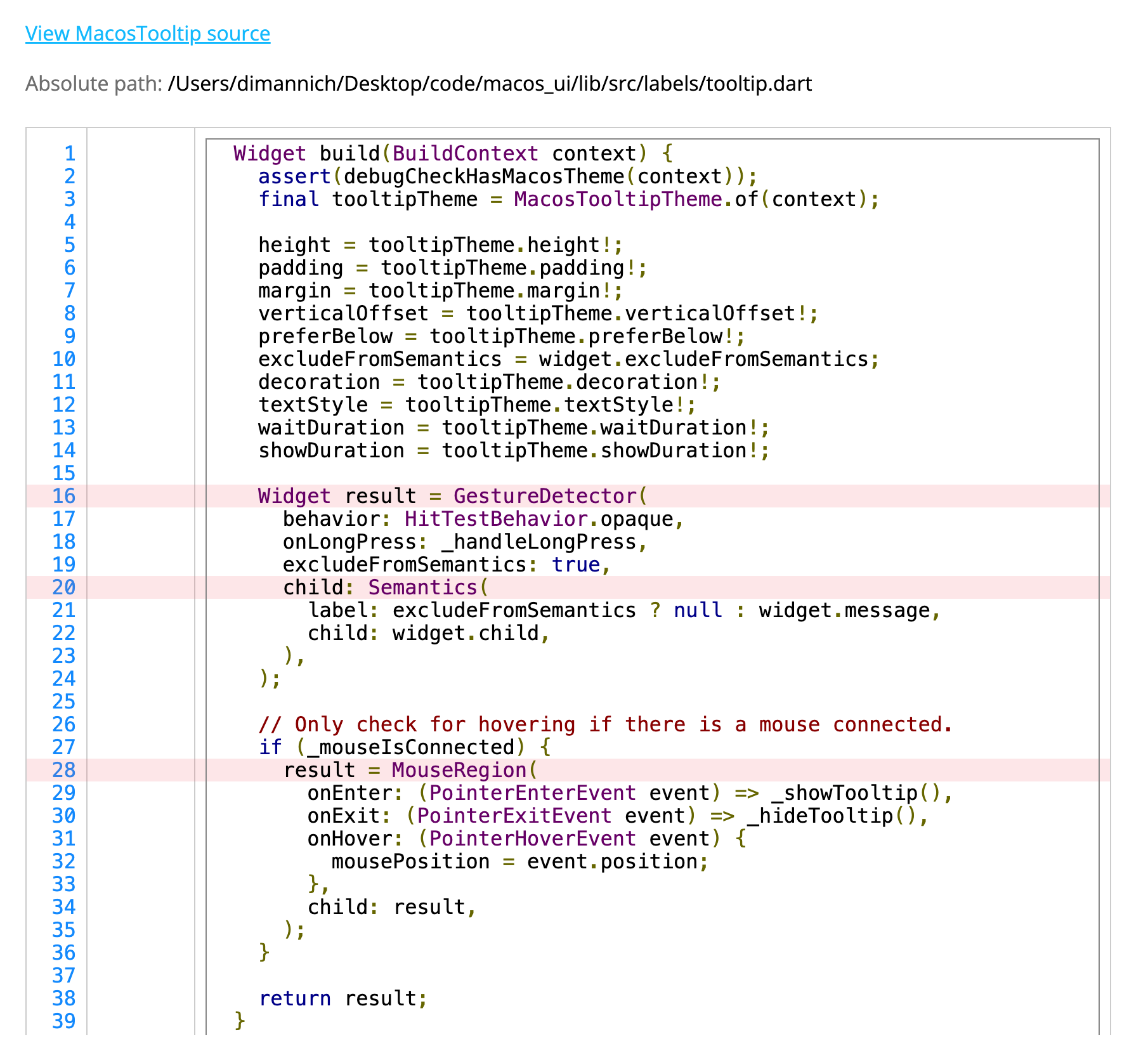Image resolution: width=1148 pixels, height=1039 pixels.
Task: Click line number 18
Action: click(x=64, y=542)
